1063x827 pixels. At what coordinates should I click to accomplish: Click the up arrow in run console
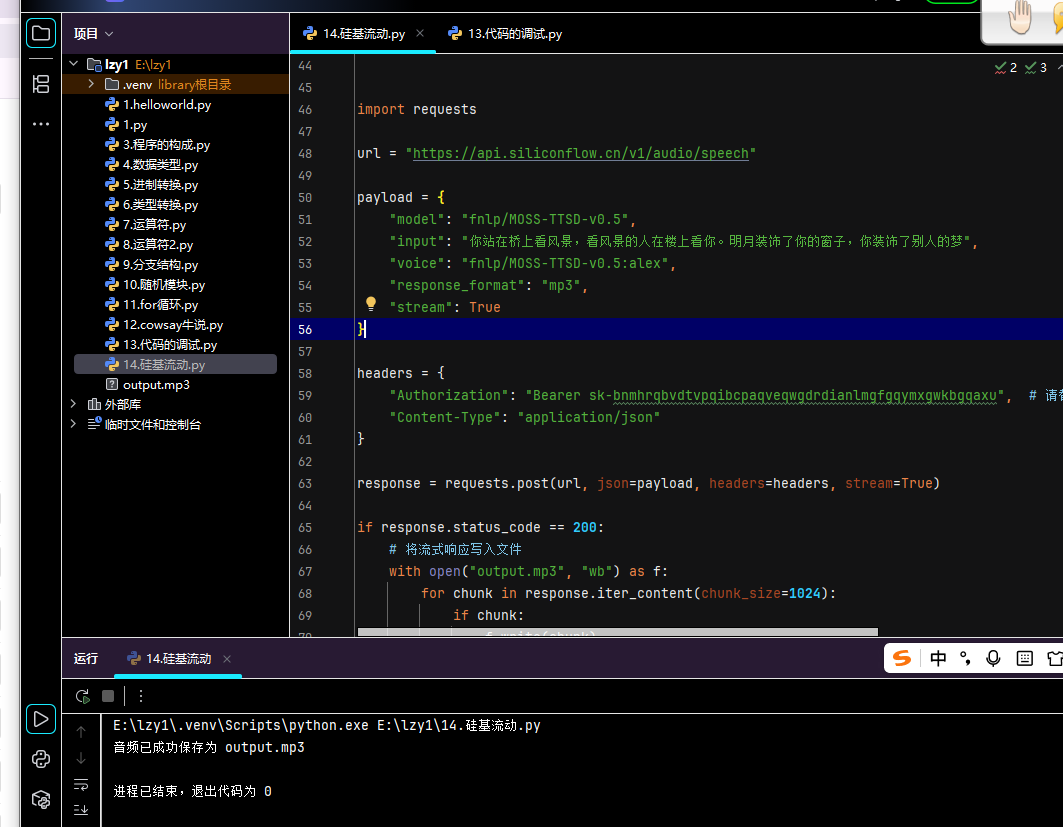81,732
